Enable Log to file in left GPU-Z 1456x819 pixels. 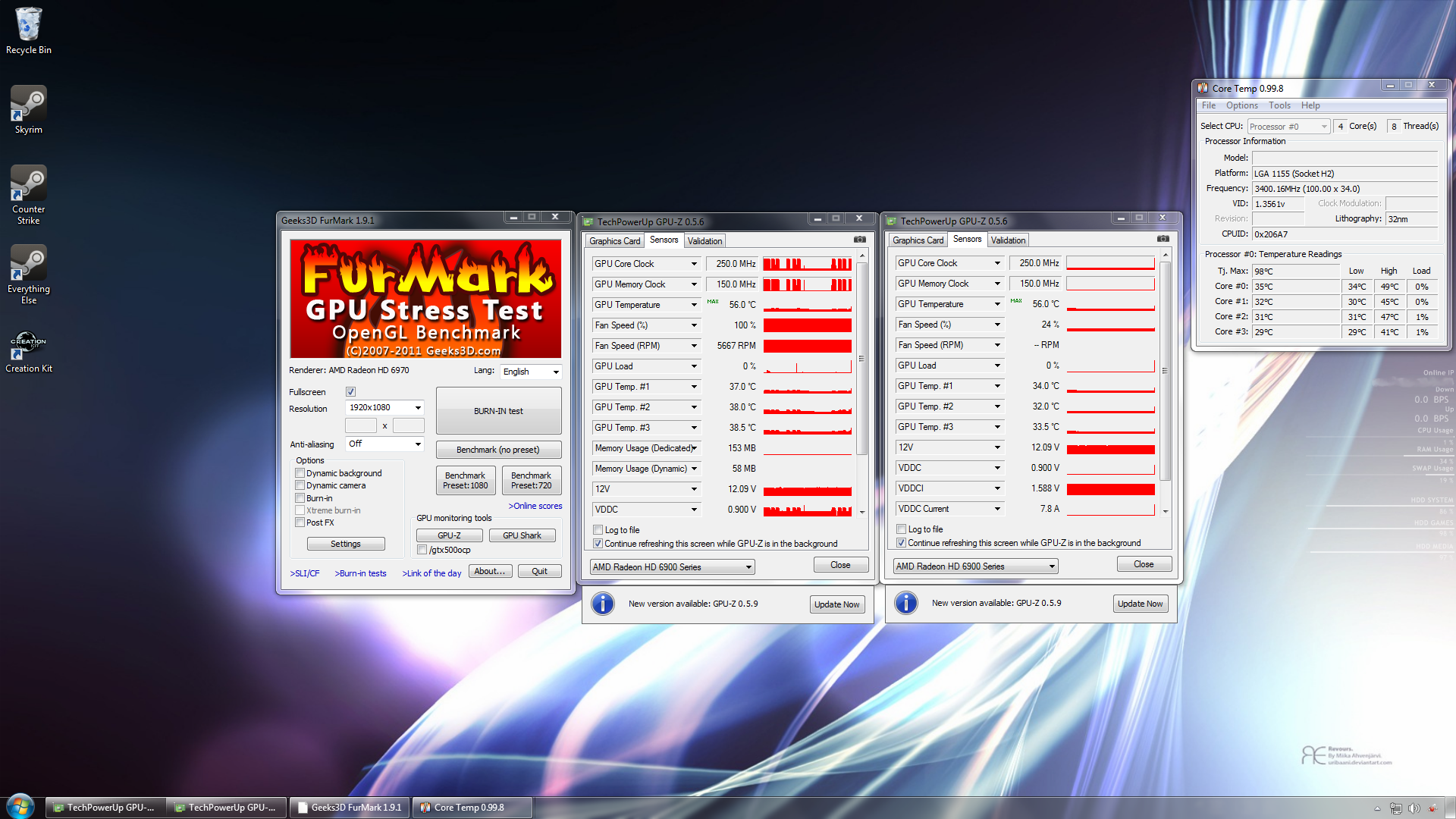pyautogui.click(x=598, y=530)
